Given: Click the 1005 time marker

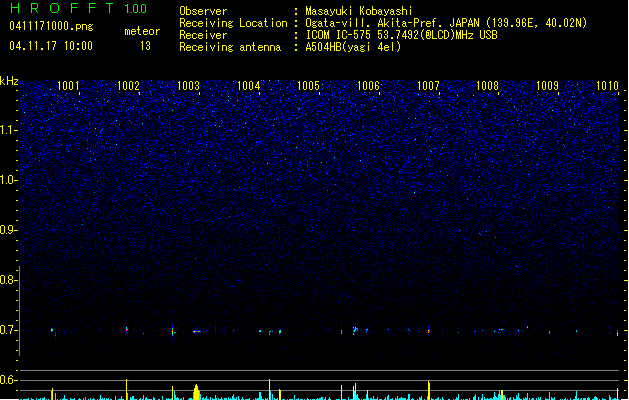Looking at the screenshot, I should click(x=308, y=86).
